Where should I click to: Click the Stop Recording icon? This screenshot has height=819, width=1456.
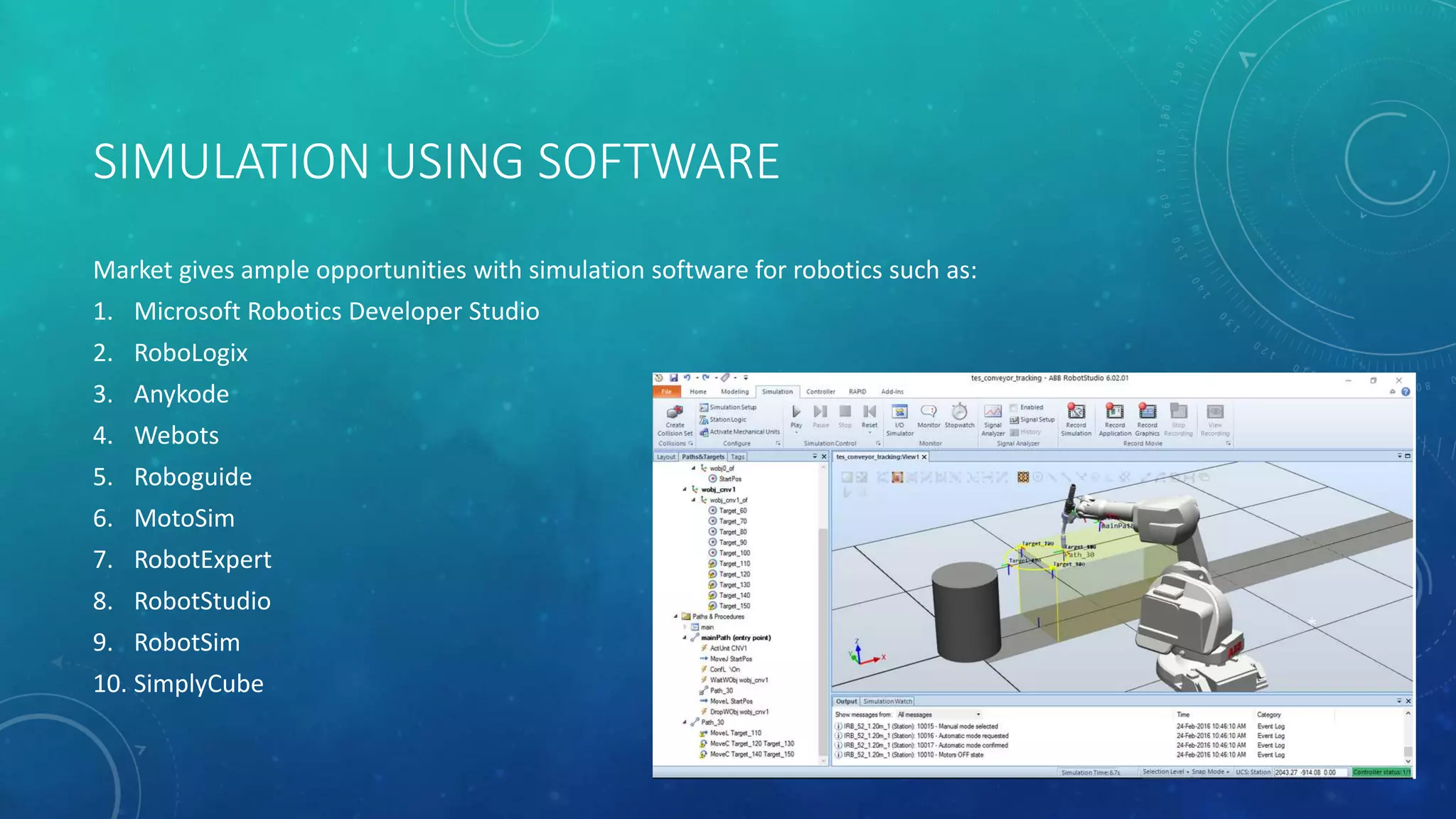pyautogui.click(x=1179, y=412)
